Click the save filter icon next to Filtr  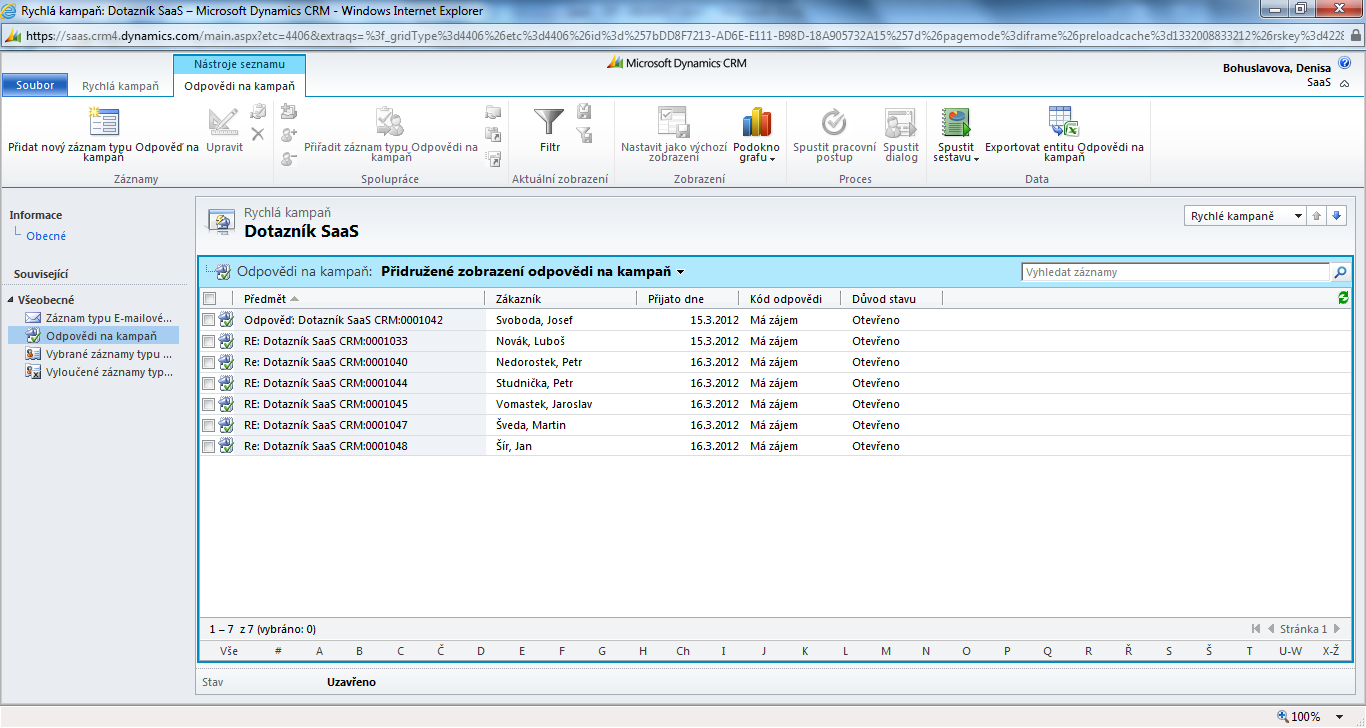click(x=584, y=112)
